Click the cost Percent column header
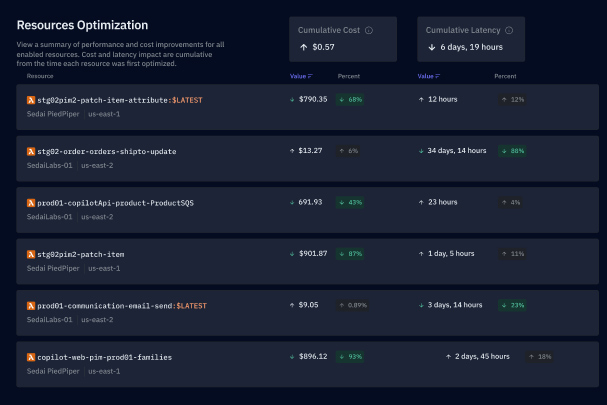 click(349, 76)
